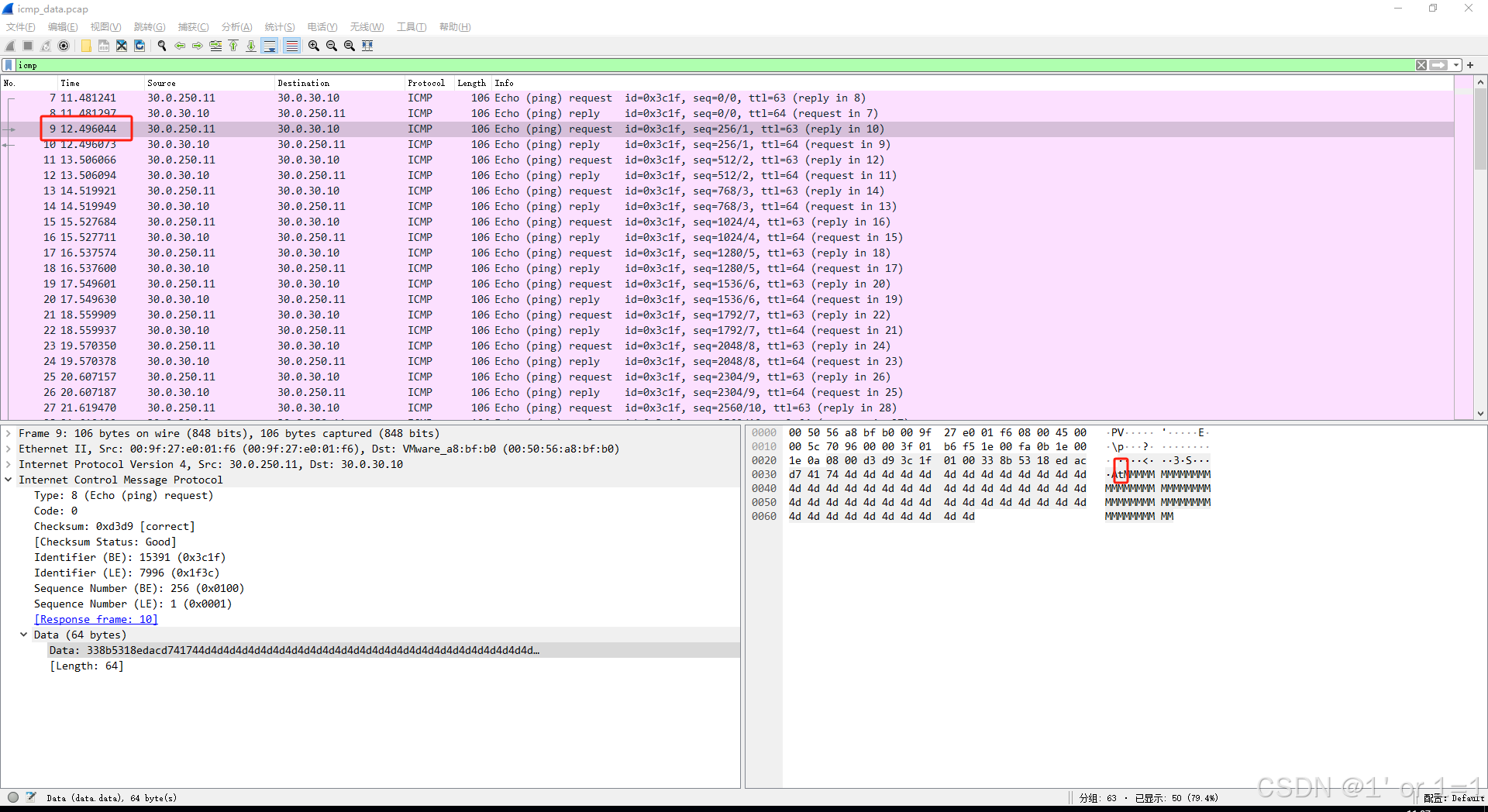Toggle packet list colorization
Screen dimensions: 1488x812
click(x=291, y=46)
